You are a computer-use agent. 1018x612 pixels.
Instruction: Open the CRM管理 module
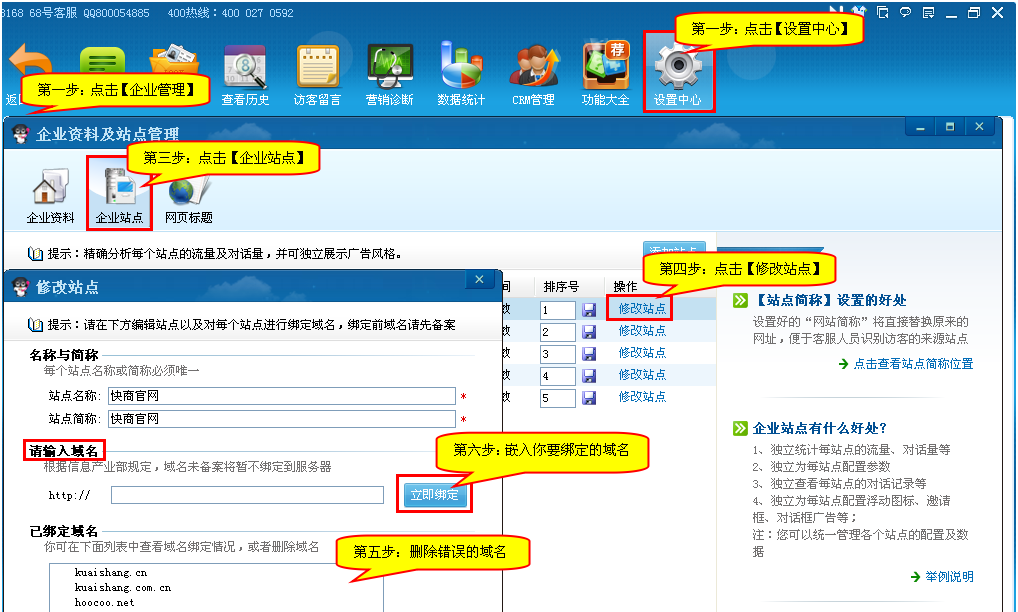coord(533,75)
